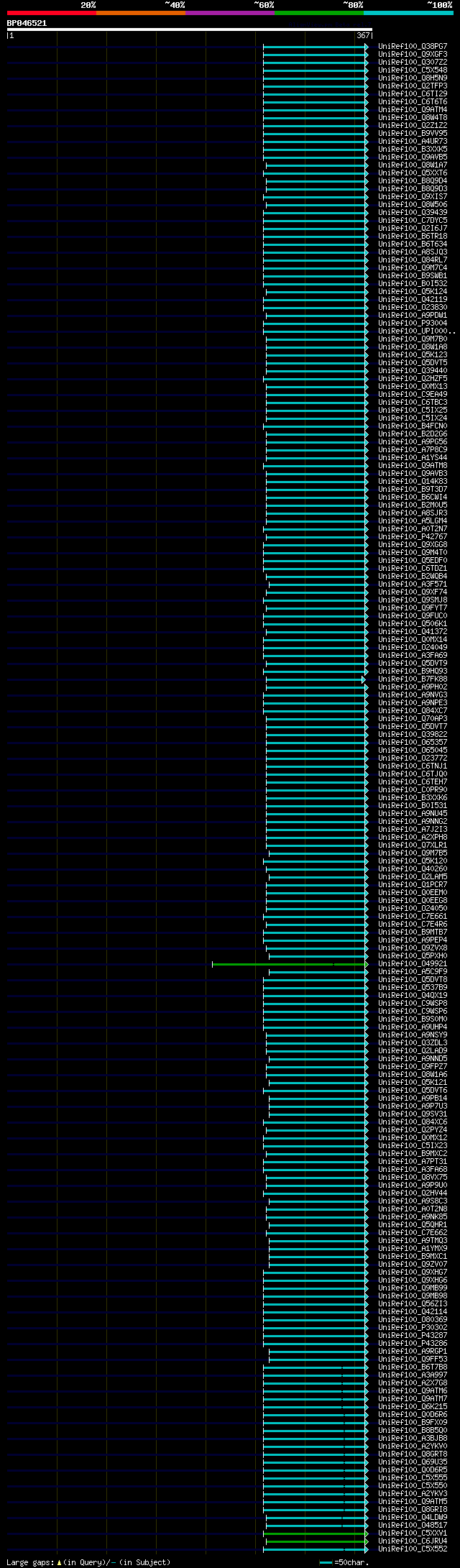Select the label UniRef100_Q6K215
Image resolution: width=460 pixels, height=1568 pixels.
tap(413, 1407)
